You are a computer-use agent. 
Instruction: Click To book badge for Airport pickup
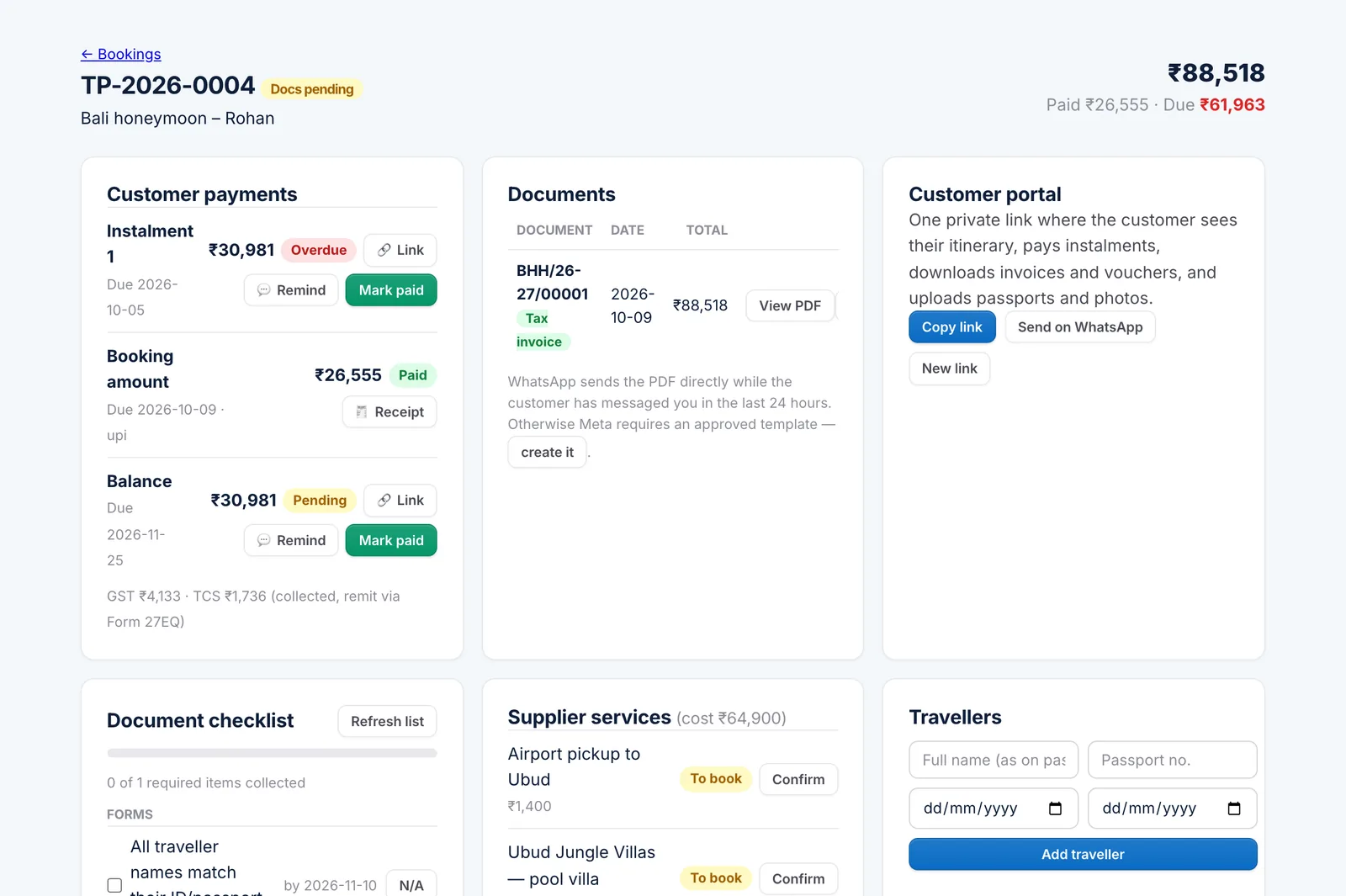(x=716, y=779)
